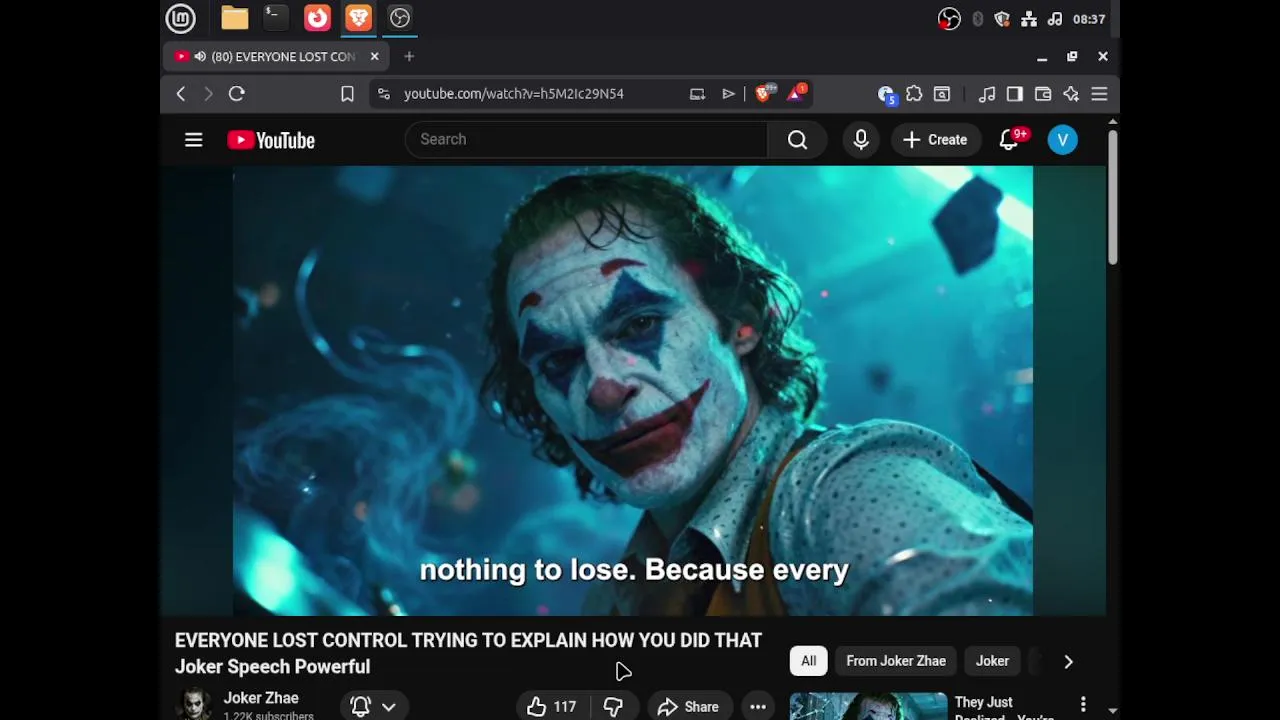Open the media control music note in toolbar

tap(987, 94)
